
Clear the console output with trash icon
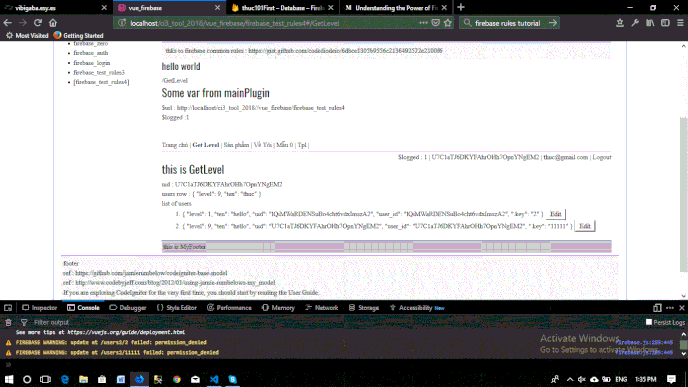[x=8, y=322]
